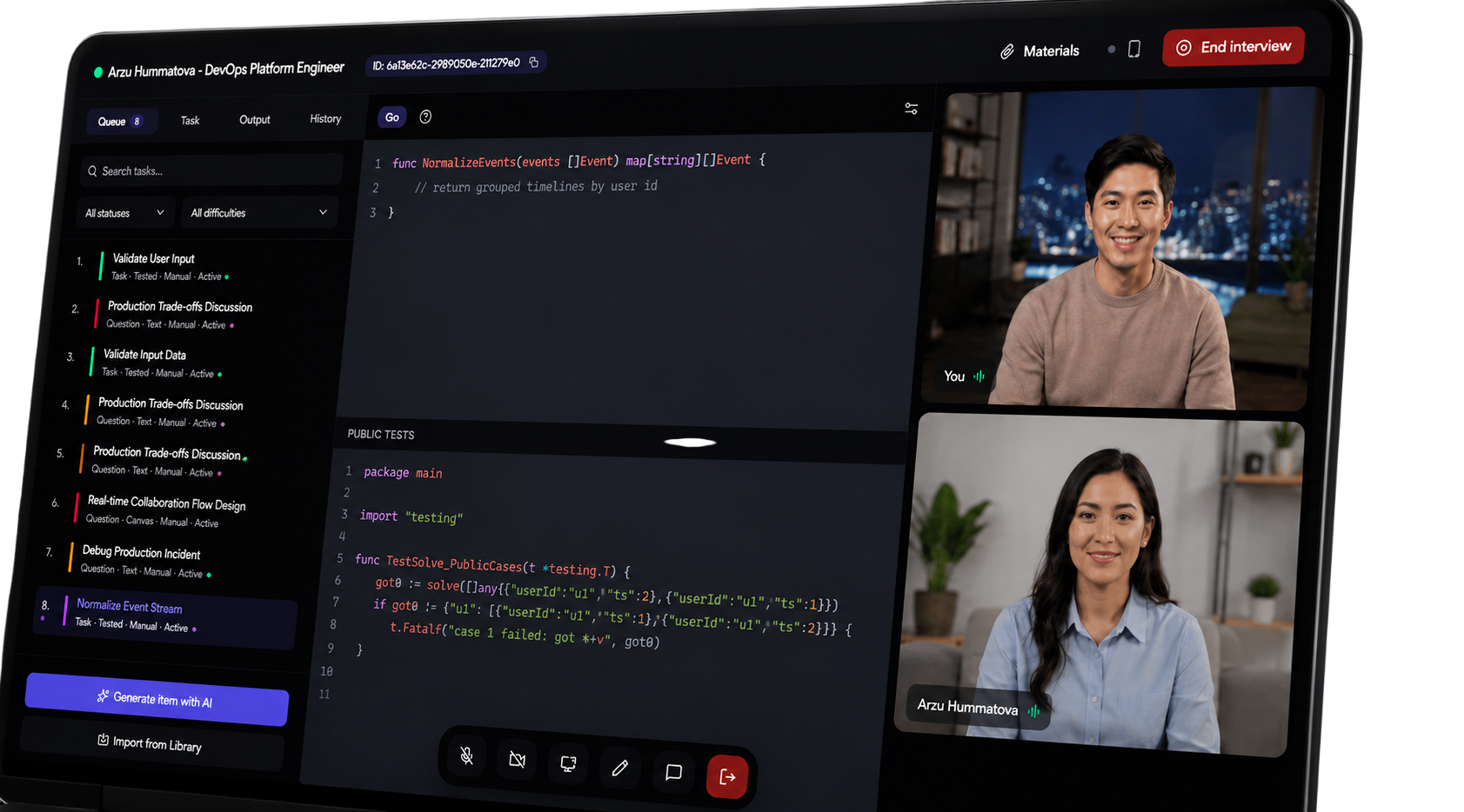1464x812 pixels.
Task: Click the import "testing" line
Action: click(411, 516)
